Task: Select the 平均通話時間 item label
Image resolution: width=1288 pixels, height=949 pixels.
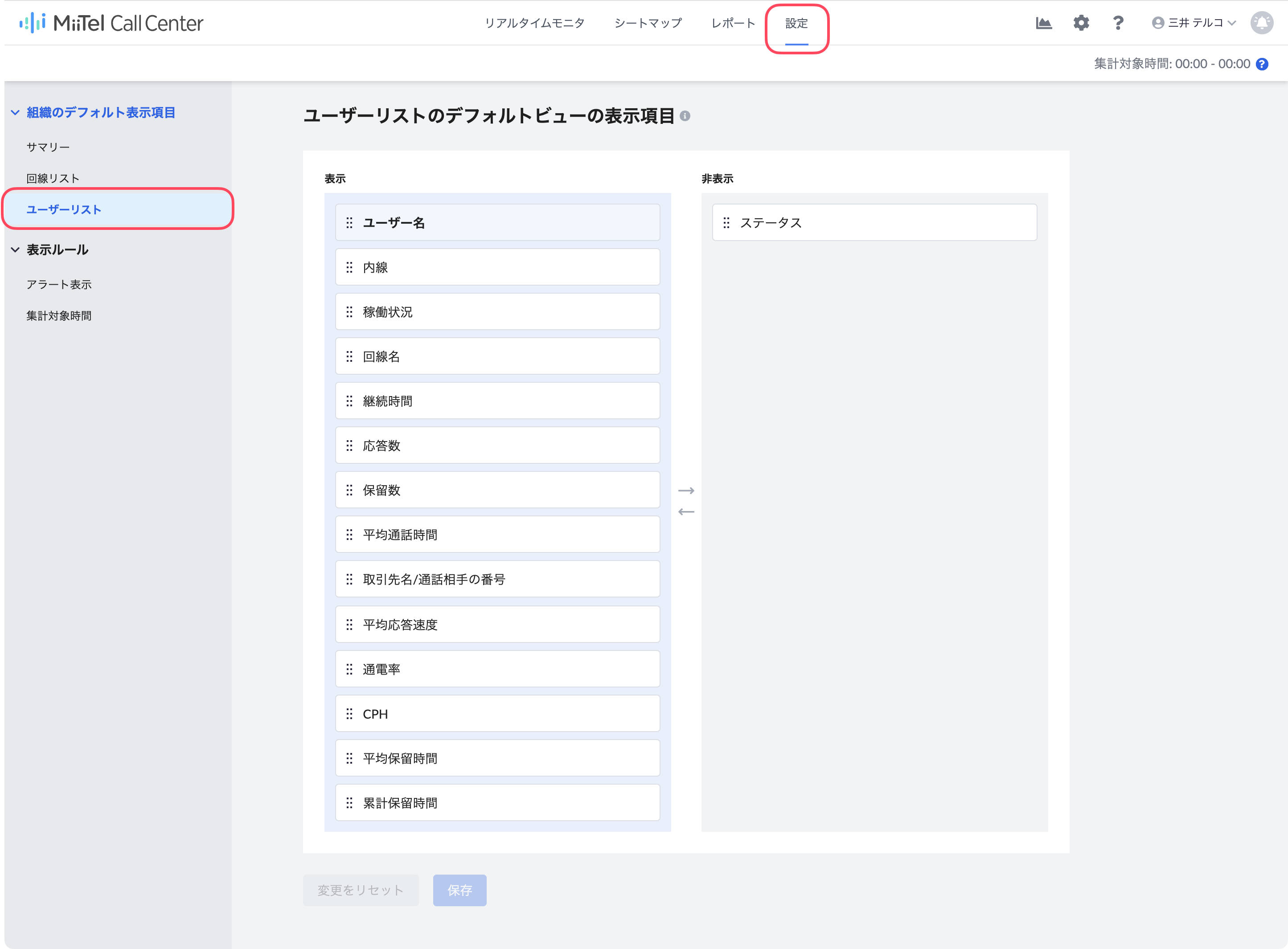Action: tap(400, 535)
